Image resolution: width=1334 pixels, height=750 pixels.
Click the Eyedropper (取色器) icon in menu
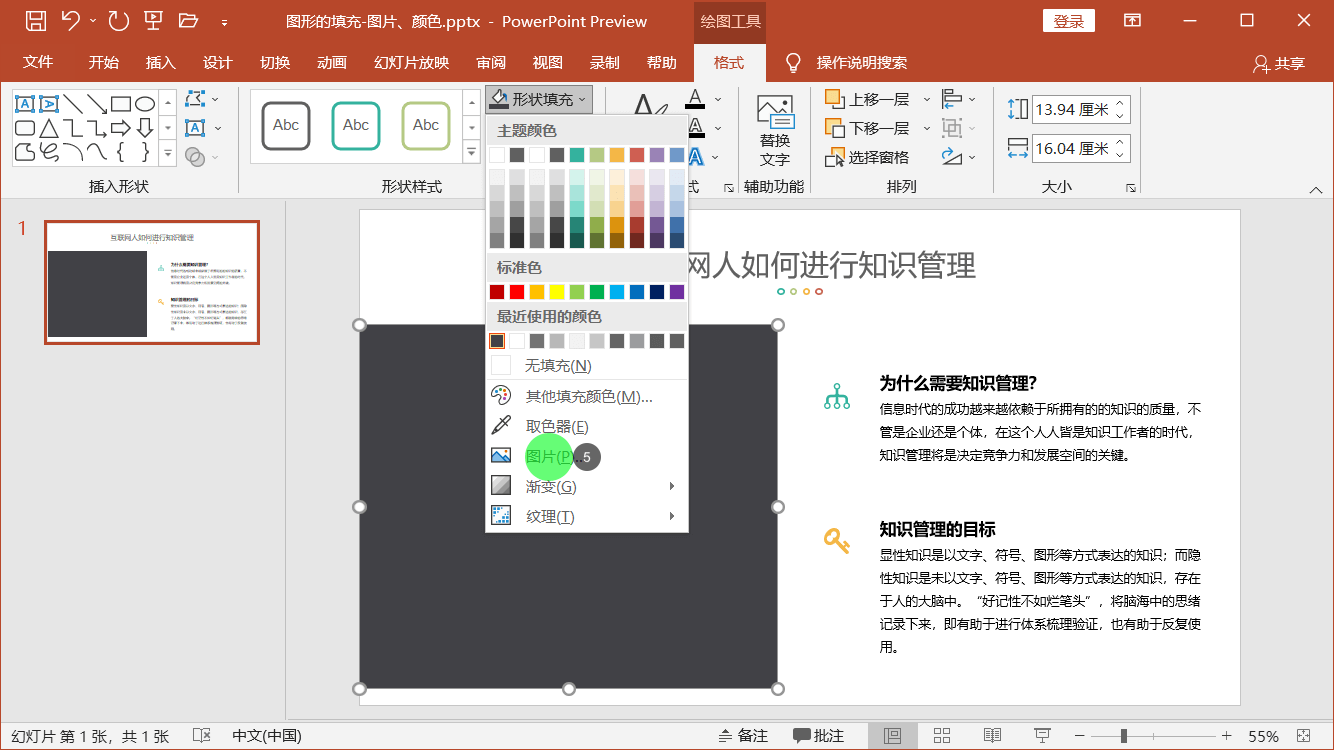point(501,426)
